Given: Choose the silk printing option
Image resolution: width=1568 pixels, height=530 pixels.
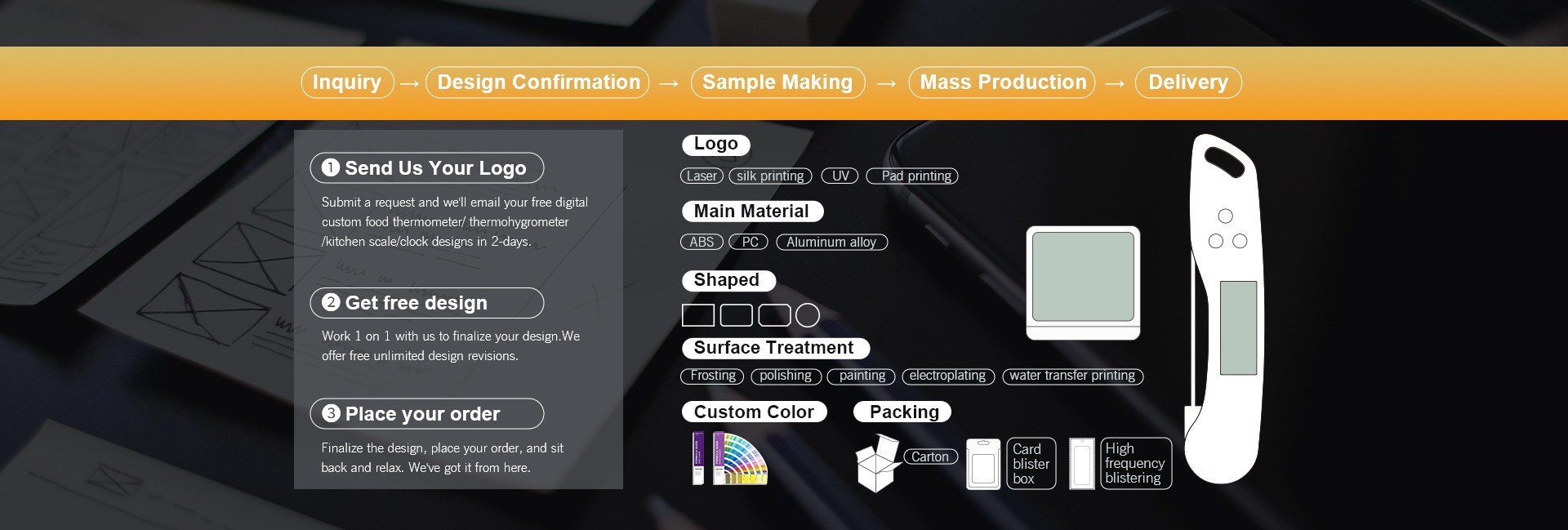Looking at the screenshot, I should [770, 176].
